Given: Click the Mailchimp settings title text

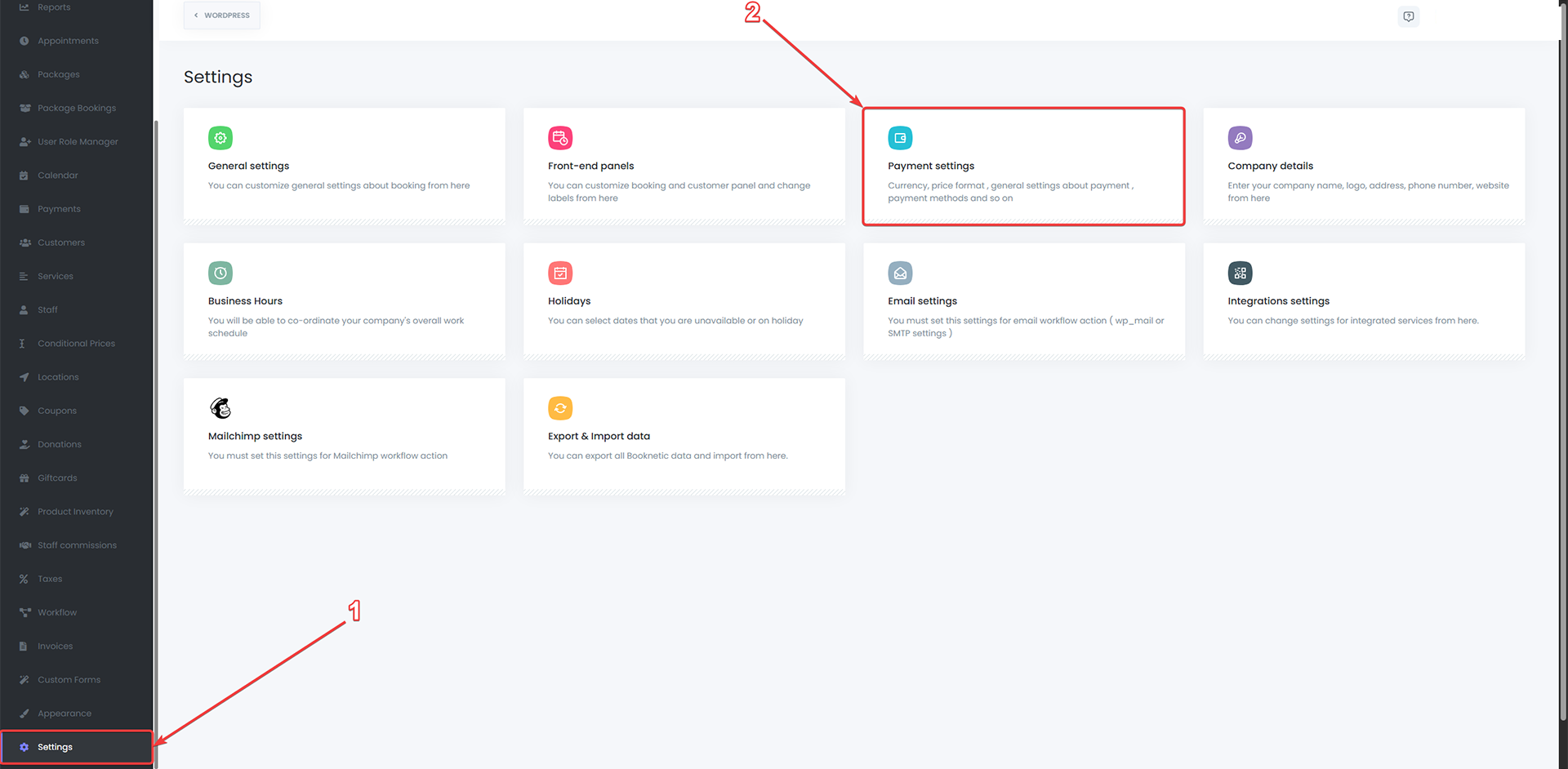Looking at the screenshot, I should (255, 436).
